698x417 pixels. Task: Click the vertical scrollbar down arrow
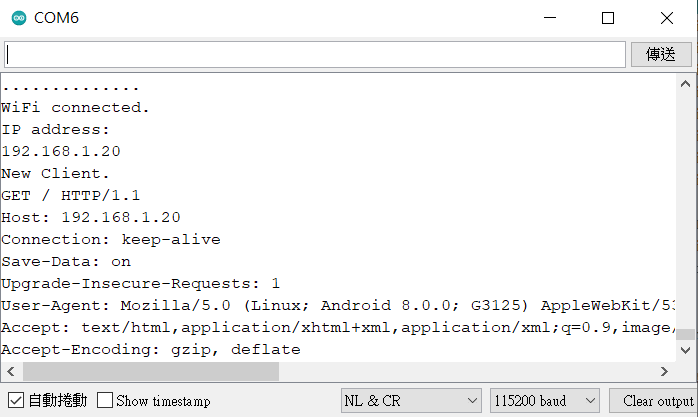685,350
